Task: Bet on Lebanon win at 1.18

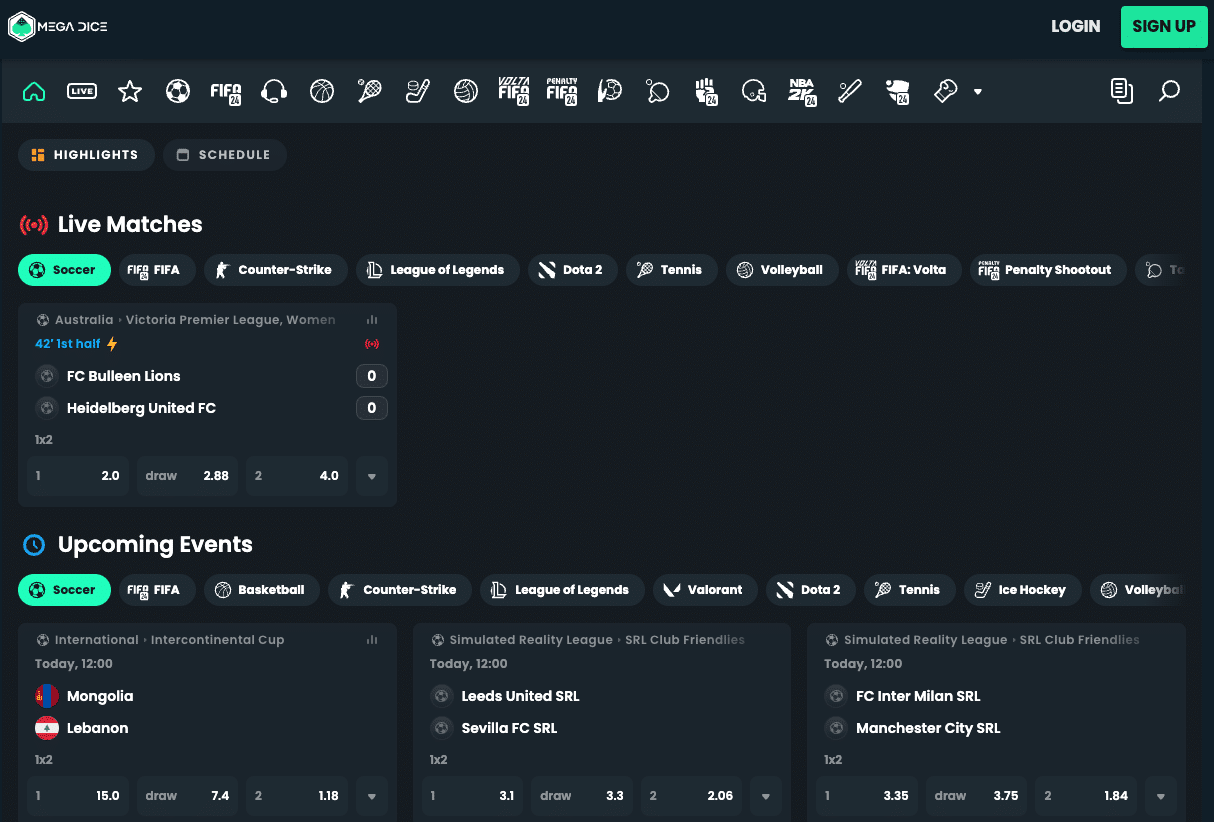Action: (298, 796)
